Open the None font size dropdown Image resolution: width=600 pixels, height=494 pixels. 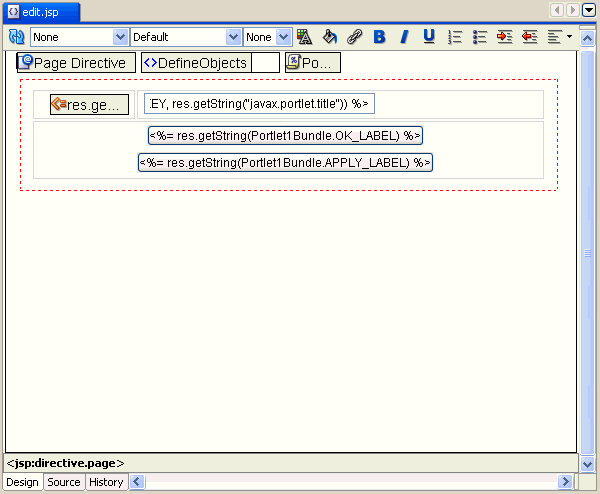(x=268, y=37)
